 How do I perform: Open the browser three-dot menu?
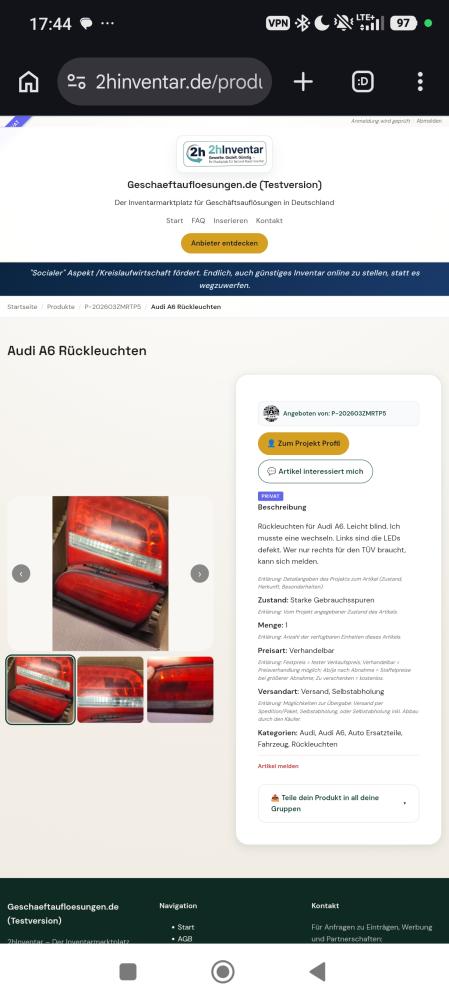pos(420,82)
